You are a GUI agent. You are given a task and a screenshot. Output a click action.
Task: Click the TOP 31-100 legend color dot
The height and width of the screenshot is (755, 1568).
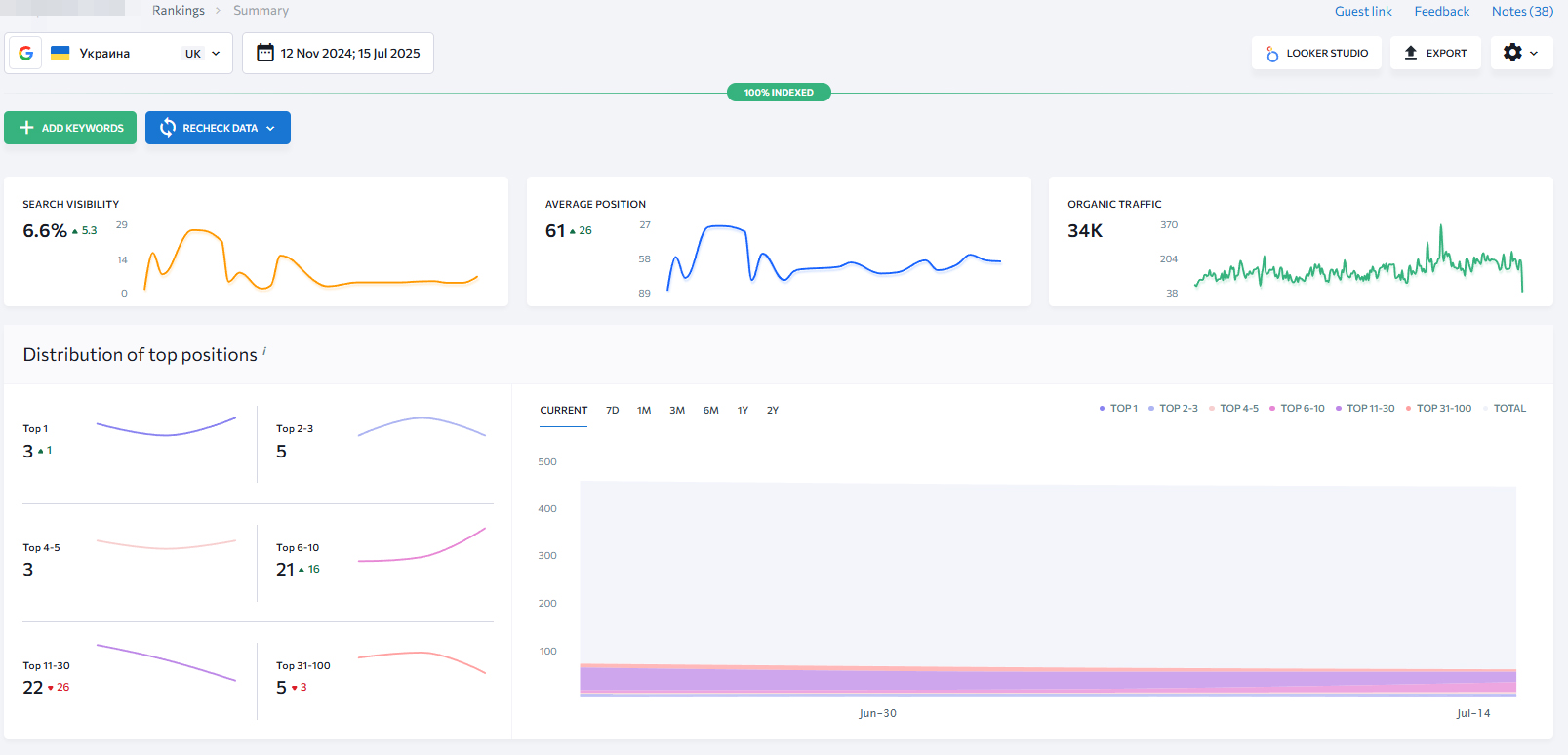point(1408,409)
